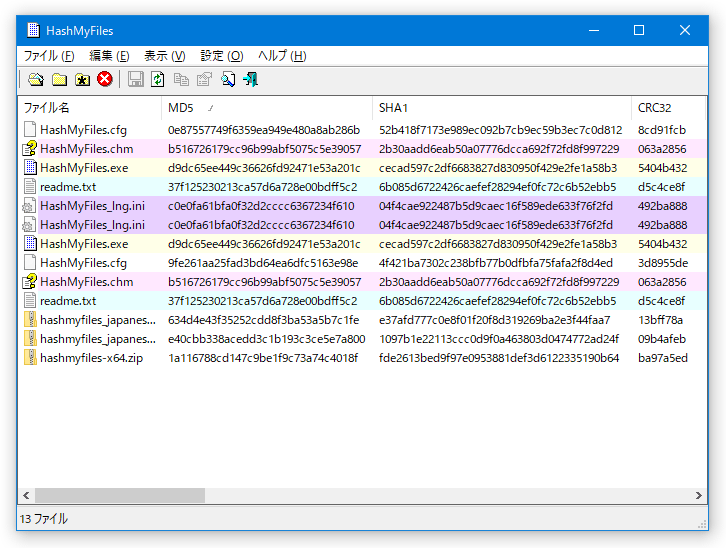Click the 13 ファイル status bar text
The height and width of the screenshot is (548, 726).
click(44, 518)
